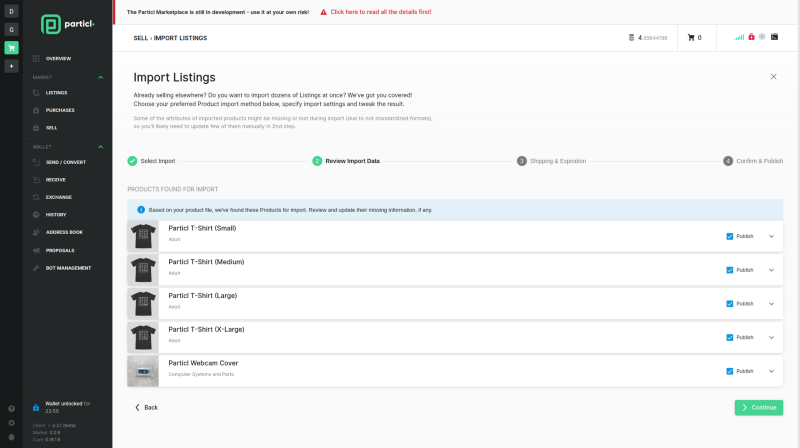800x448 pixels.
Task: Click the balance coins icon in header
Action: click(x=631, y=38)
